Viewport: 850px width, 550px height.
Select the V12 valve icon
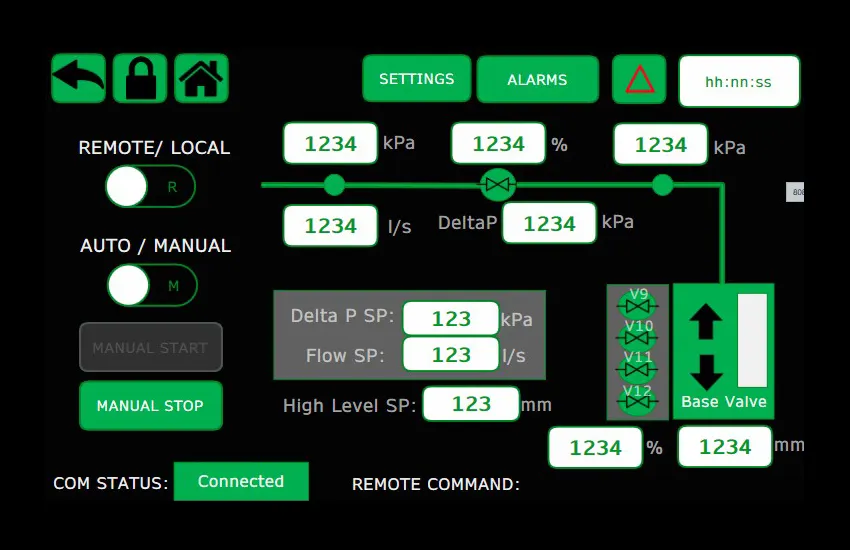(x=638, y=401)
